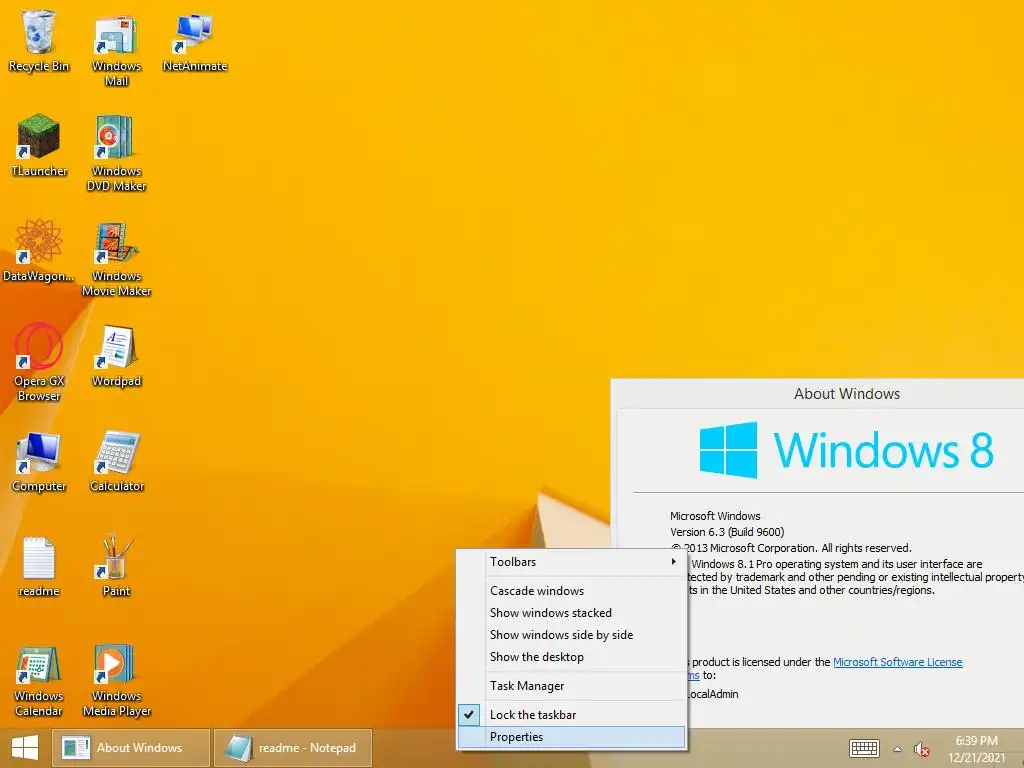Viewport: 1024px width, 768px height.
Task: Select the Computer desktop icon
Action: click(39, 461)
